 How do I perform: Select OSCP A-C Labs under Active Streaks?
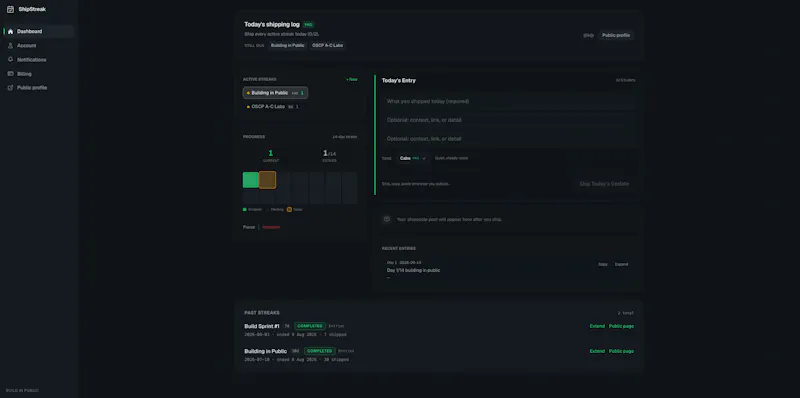[x=273, y=107]
